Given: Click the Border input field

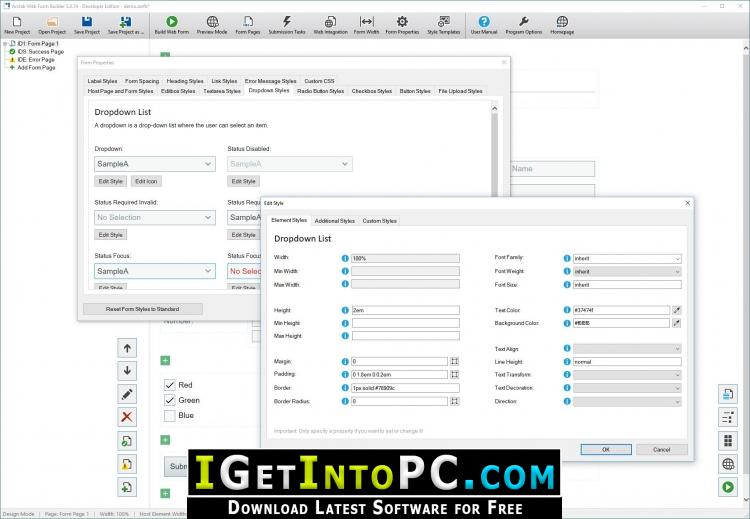Looking at the screenshot, I should pos(406,388).
